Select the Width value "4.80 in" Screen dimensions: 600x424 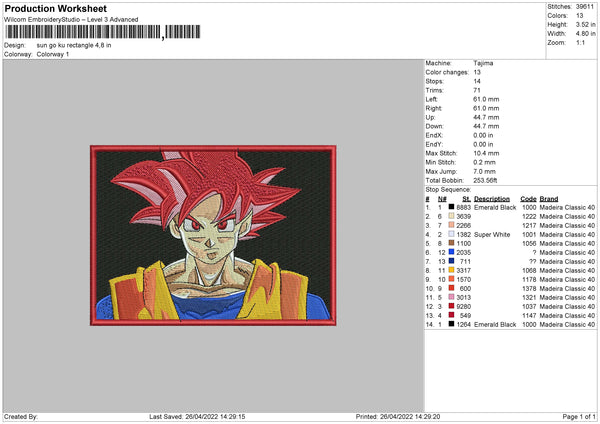coord(585,34)
